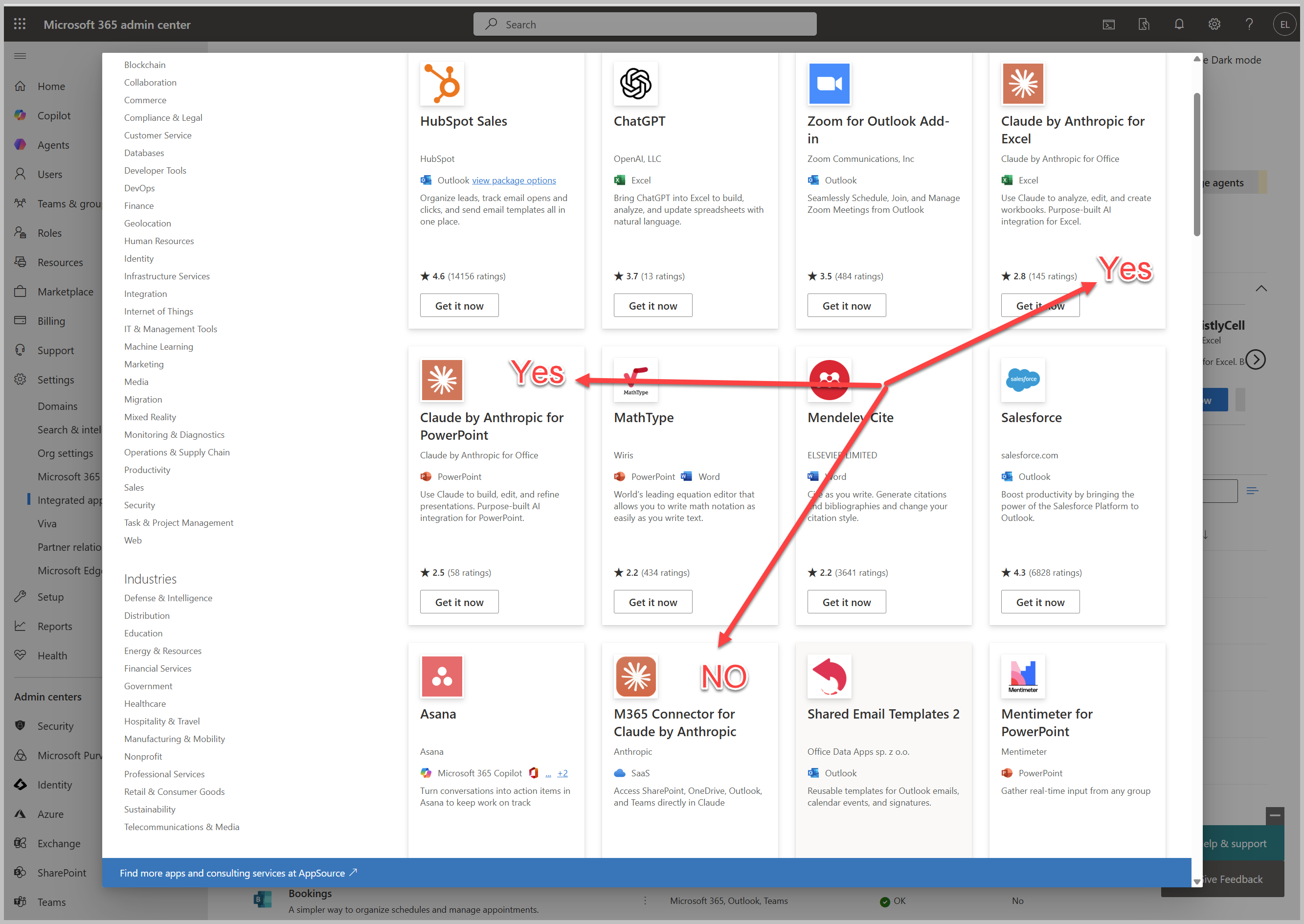Click the Claude for Excel app logo
The image size is (1304, 924).
[x=1023, y=84]
